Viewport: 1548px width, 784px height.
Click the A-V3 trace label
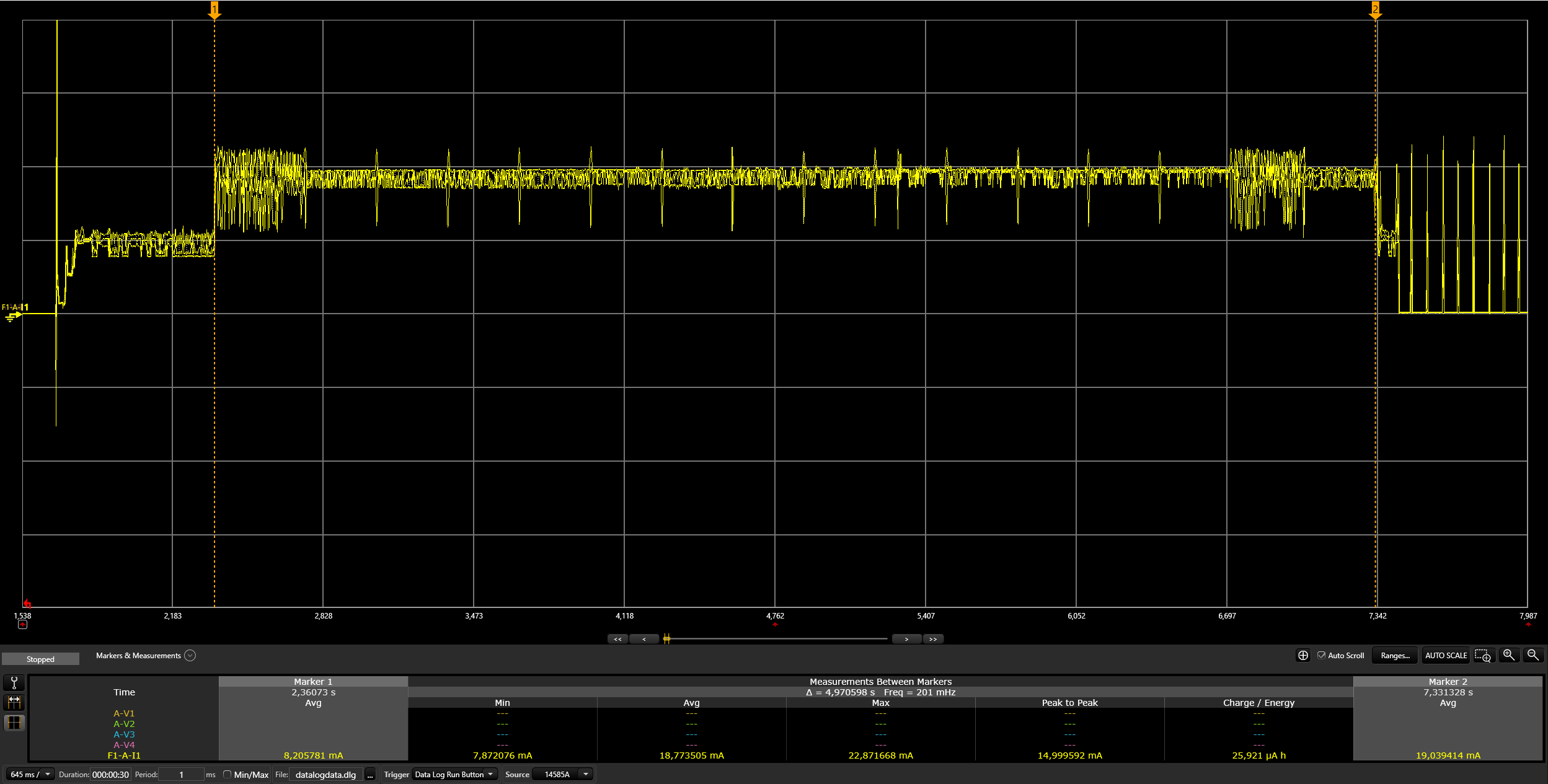tap(124, 734)
